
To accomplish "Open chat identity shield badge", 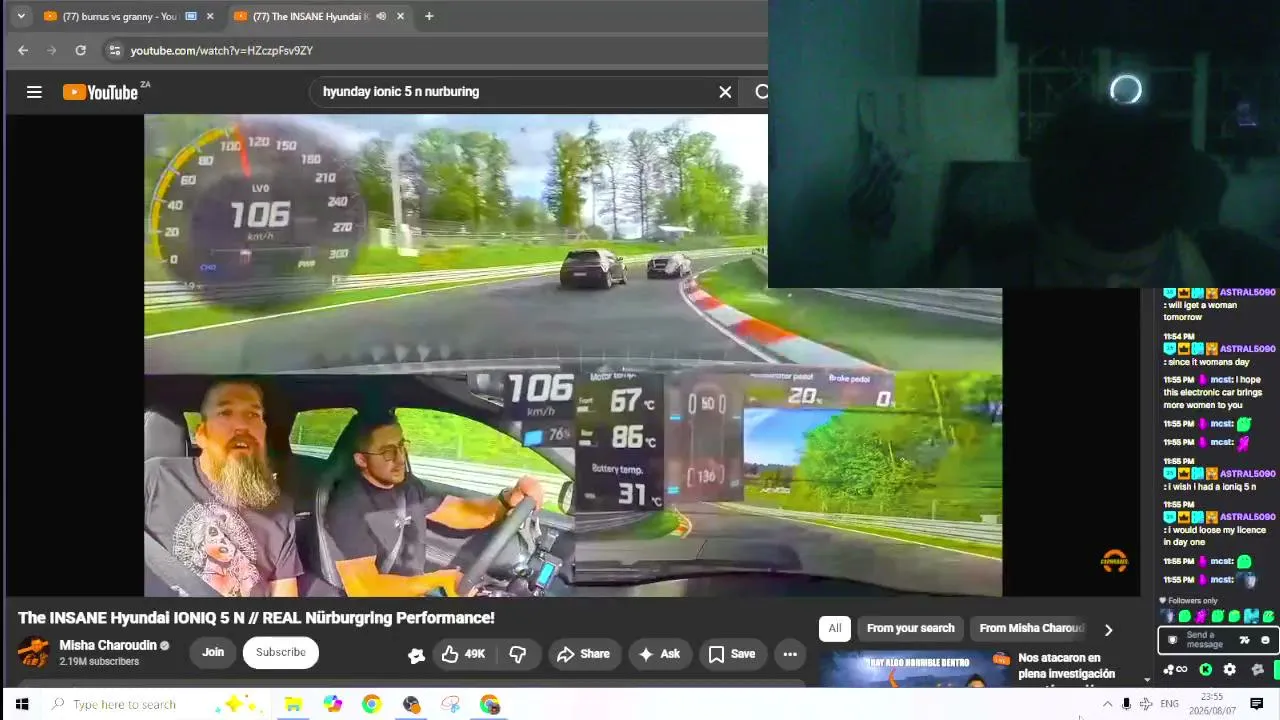I will pyautogui.click(x=1173, y=640).
